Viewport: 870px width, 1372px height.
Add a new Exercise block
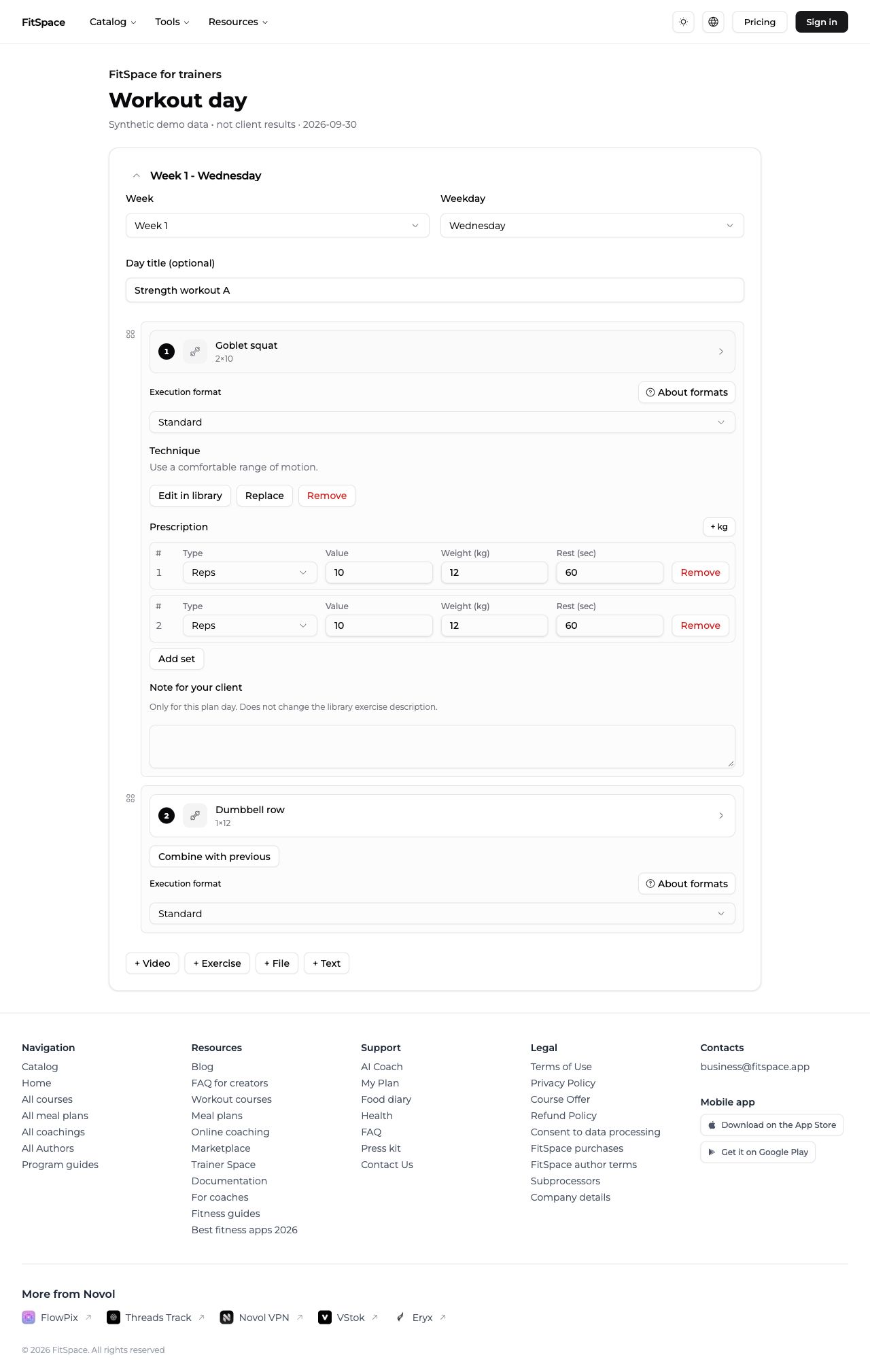coord(217,963)
